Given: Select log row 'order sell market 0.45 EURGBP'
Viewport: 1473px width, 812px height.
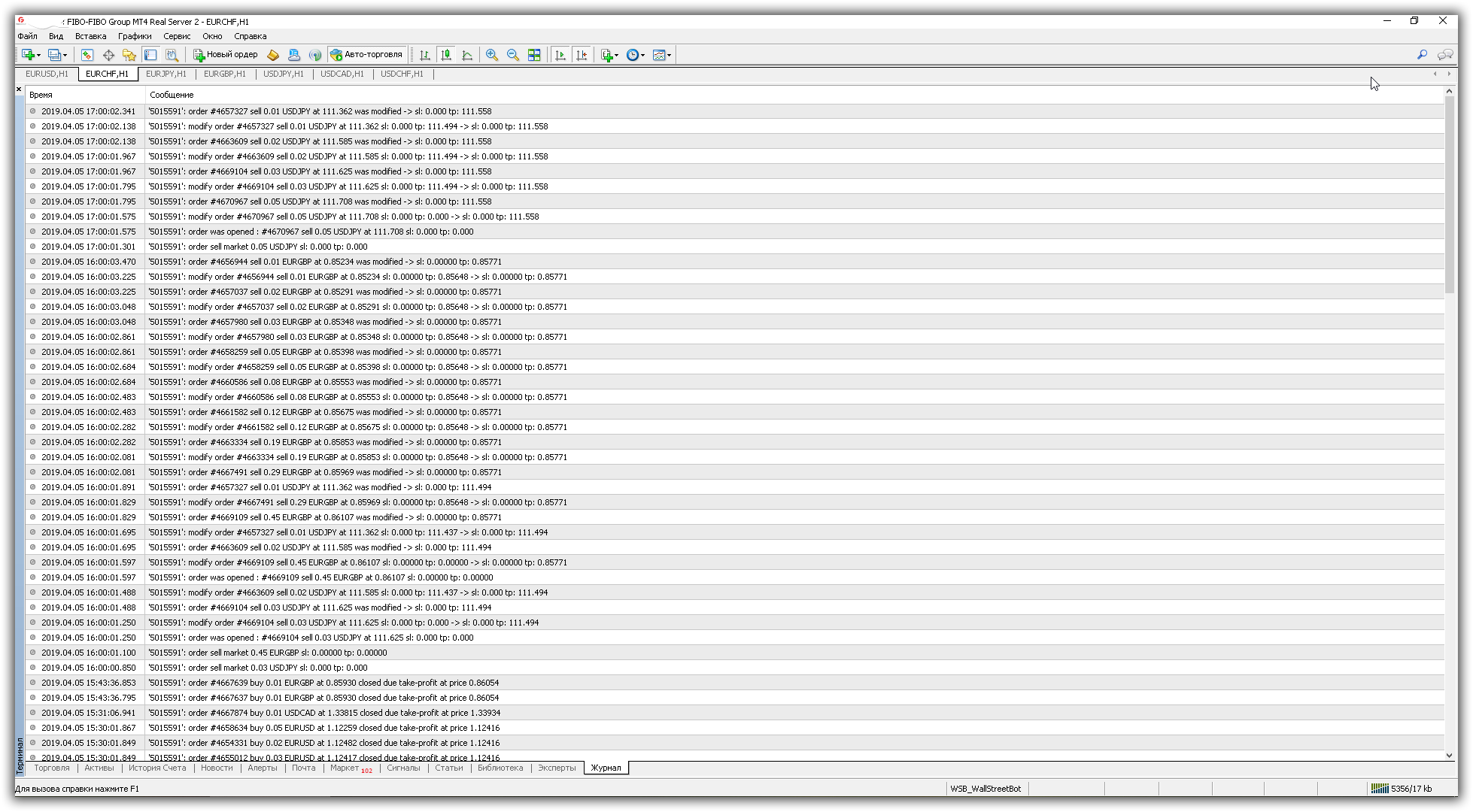Looking at the screenshot, I should click(735, 653).
